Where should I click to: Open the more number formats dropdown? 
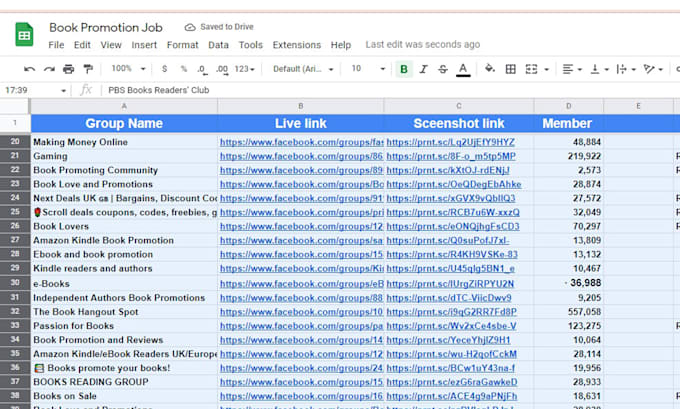245,69
